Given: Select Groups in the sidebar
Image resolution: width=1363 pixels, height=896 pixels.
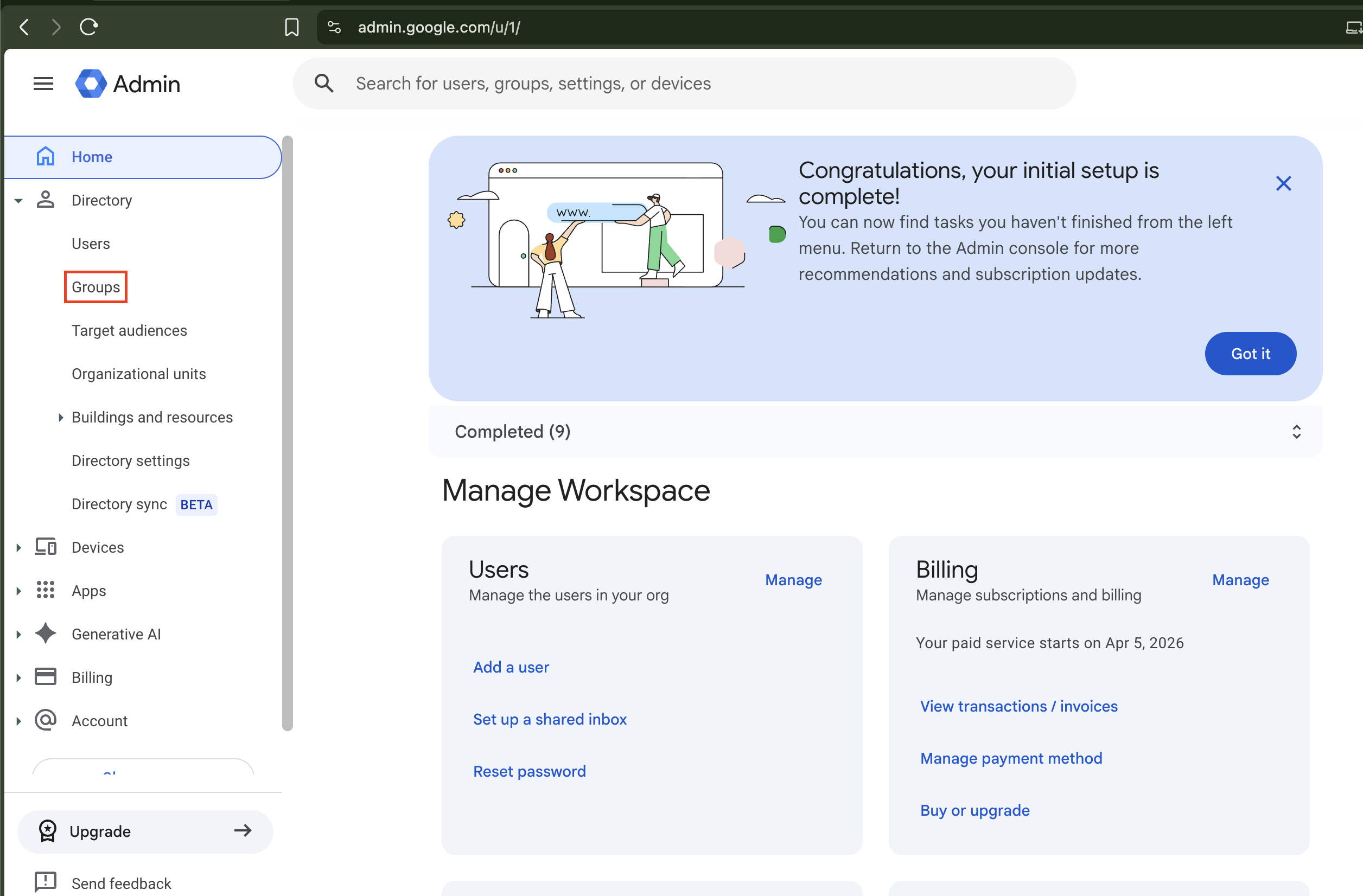Looking at the screenshot, I should tap(95, 287).
